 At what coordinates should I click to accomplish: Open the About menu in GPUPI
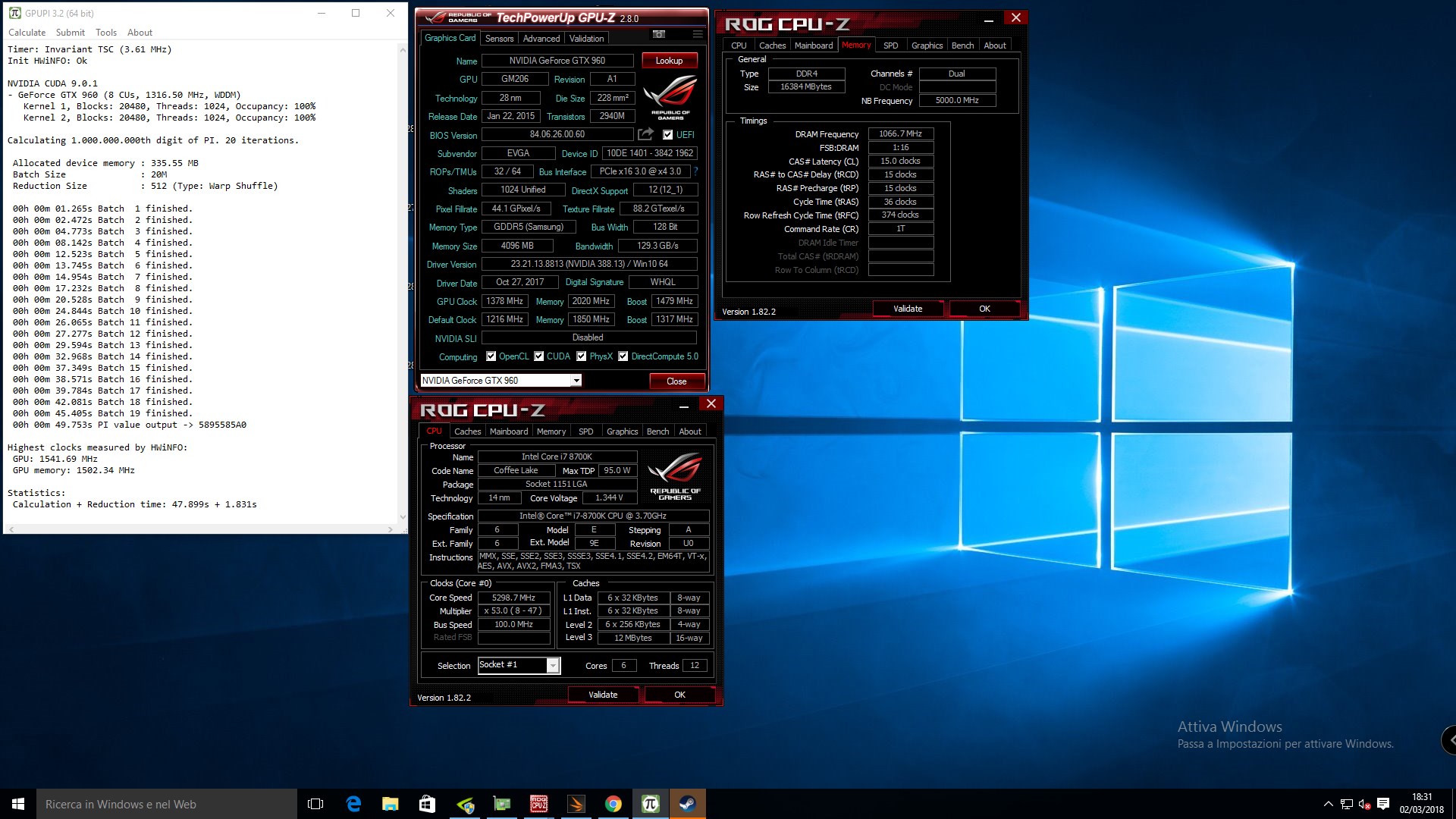[140, 33]
